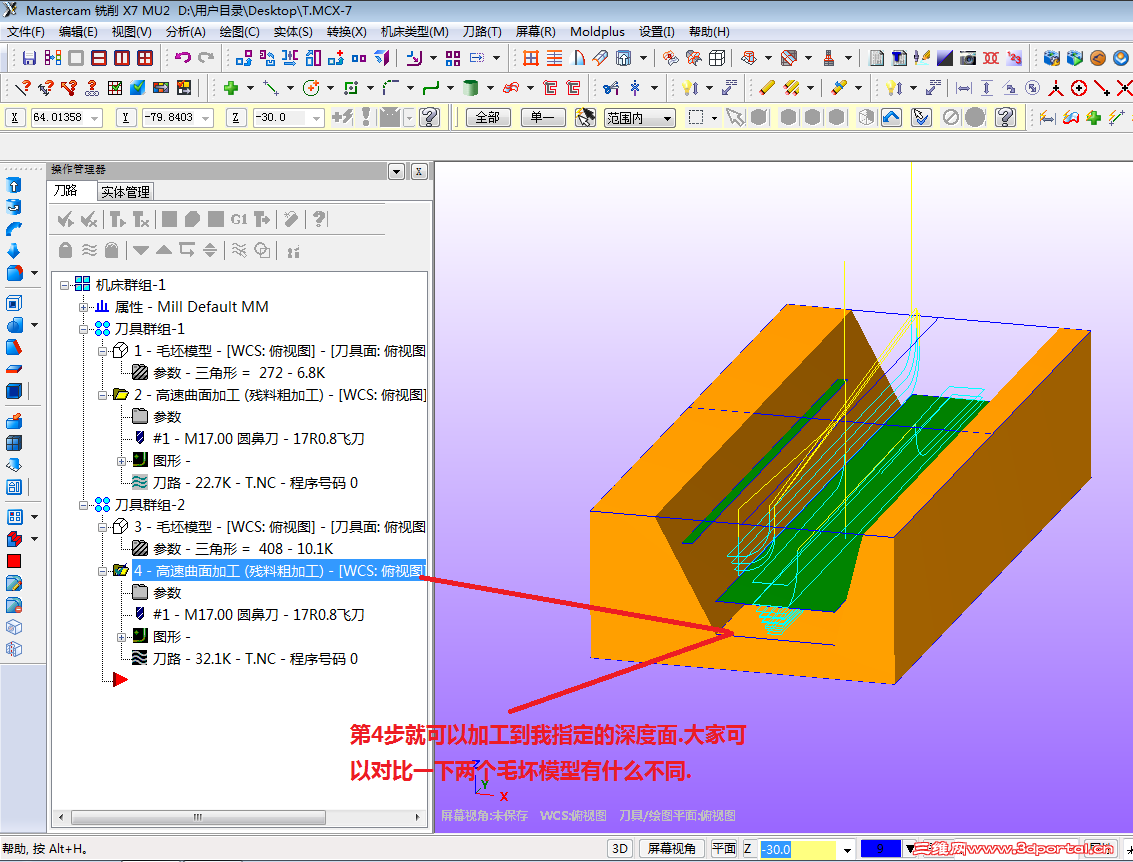
Task: Click the verify selected operations icon
Action: (x=192, y=219)
